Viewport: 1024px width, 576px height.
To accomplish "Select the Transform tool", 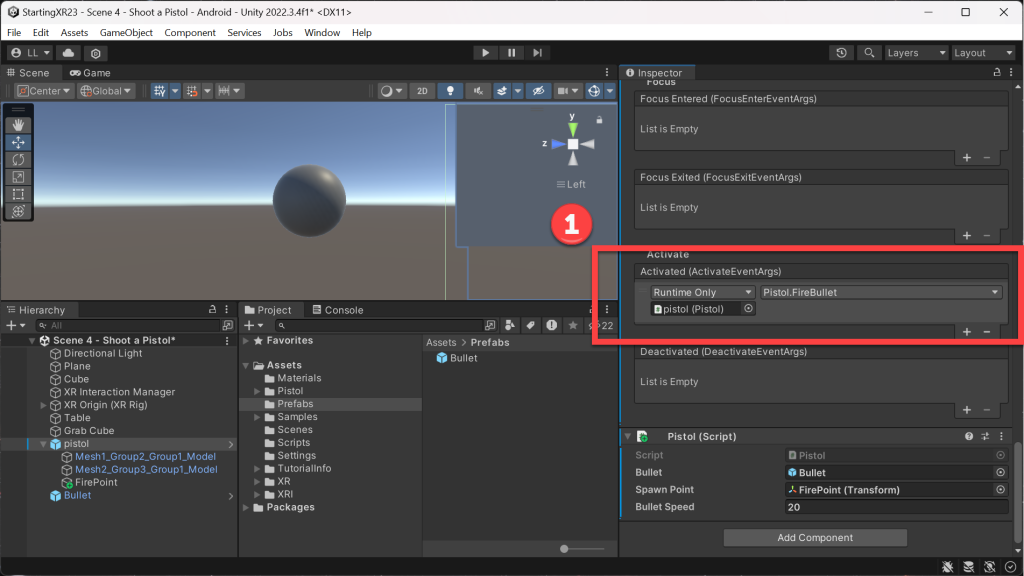I will point(18,212).
